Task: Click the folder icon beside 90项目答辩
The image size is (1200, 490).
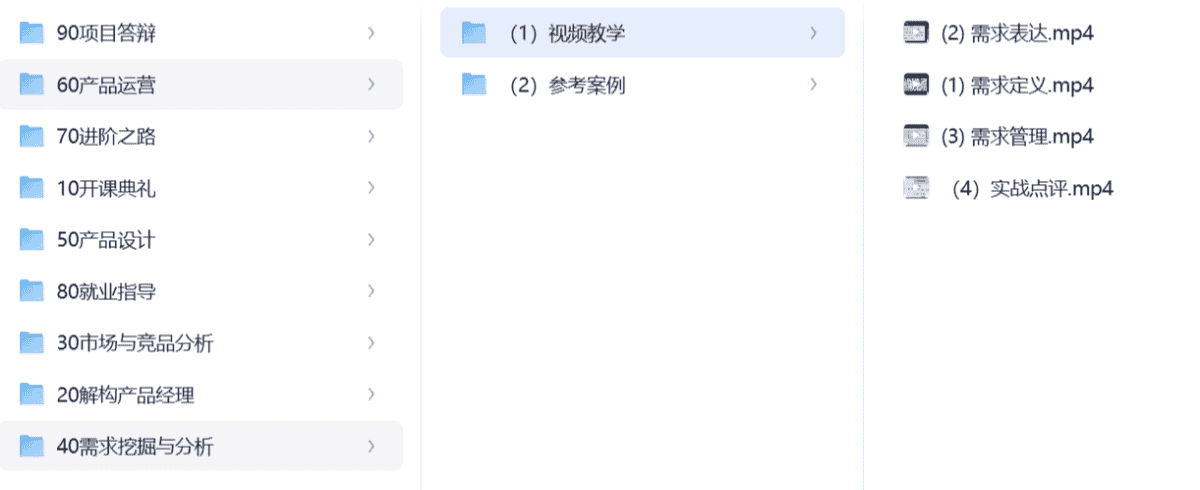Action: (32, 33)
